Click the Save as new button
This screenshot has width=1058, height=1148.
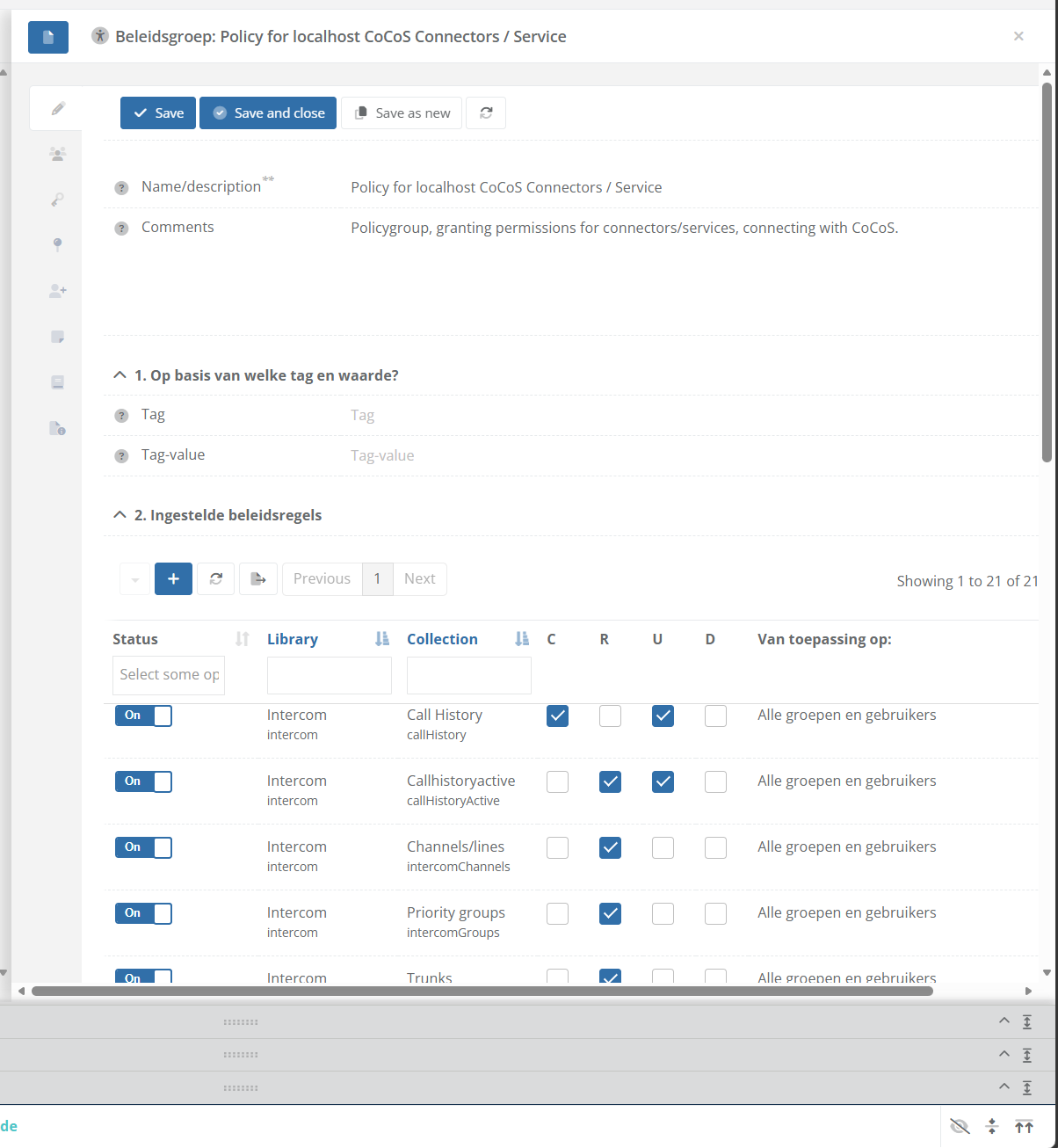coord(402,113)
